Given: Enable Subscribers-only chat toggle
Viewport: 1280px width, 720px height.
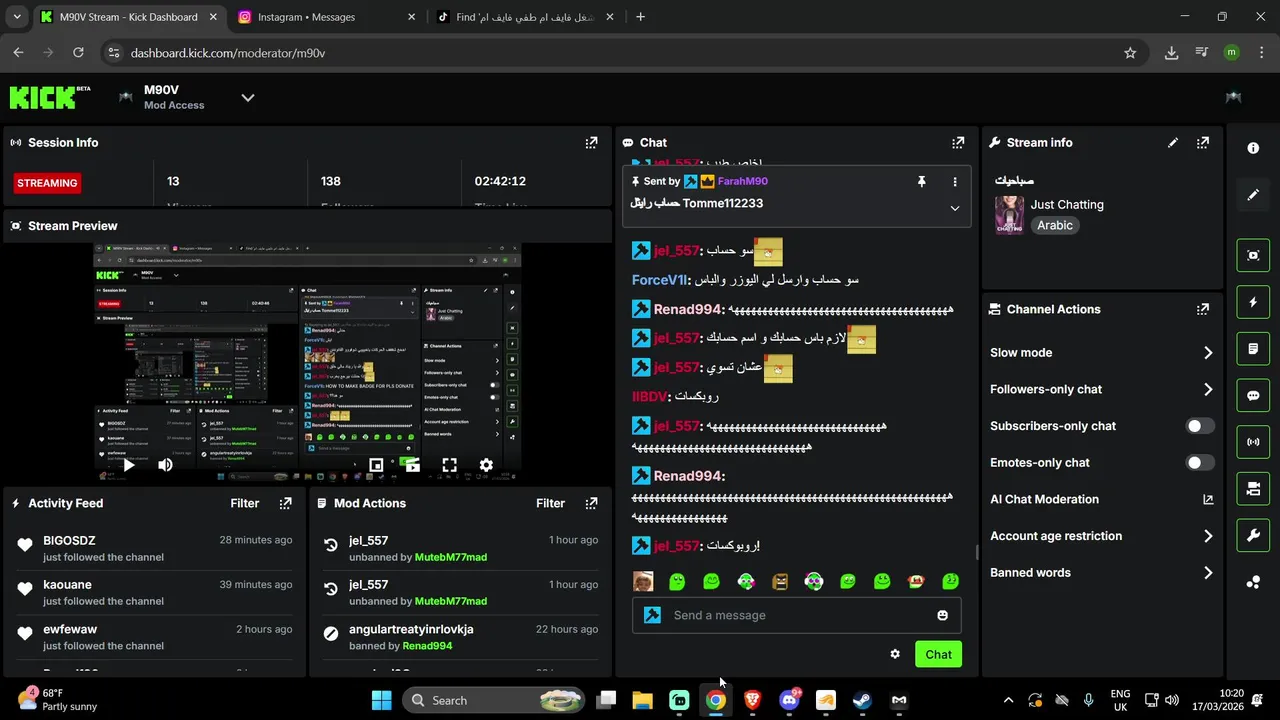Looking at the screenshot, I should [1200, 426].
